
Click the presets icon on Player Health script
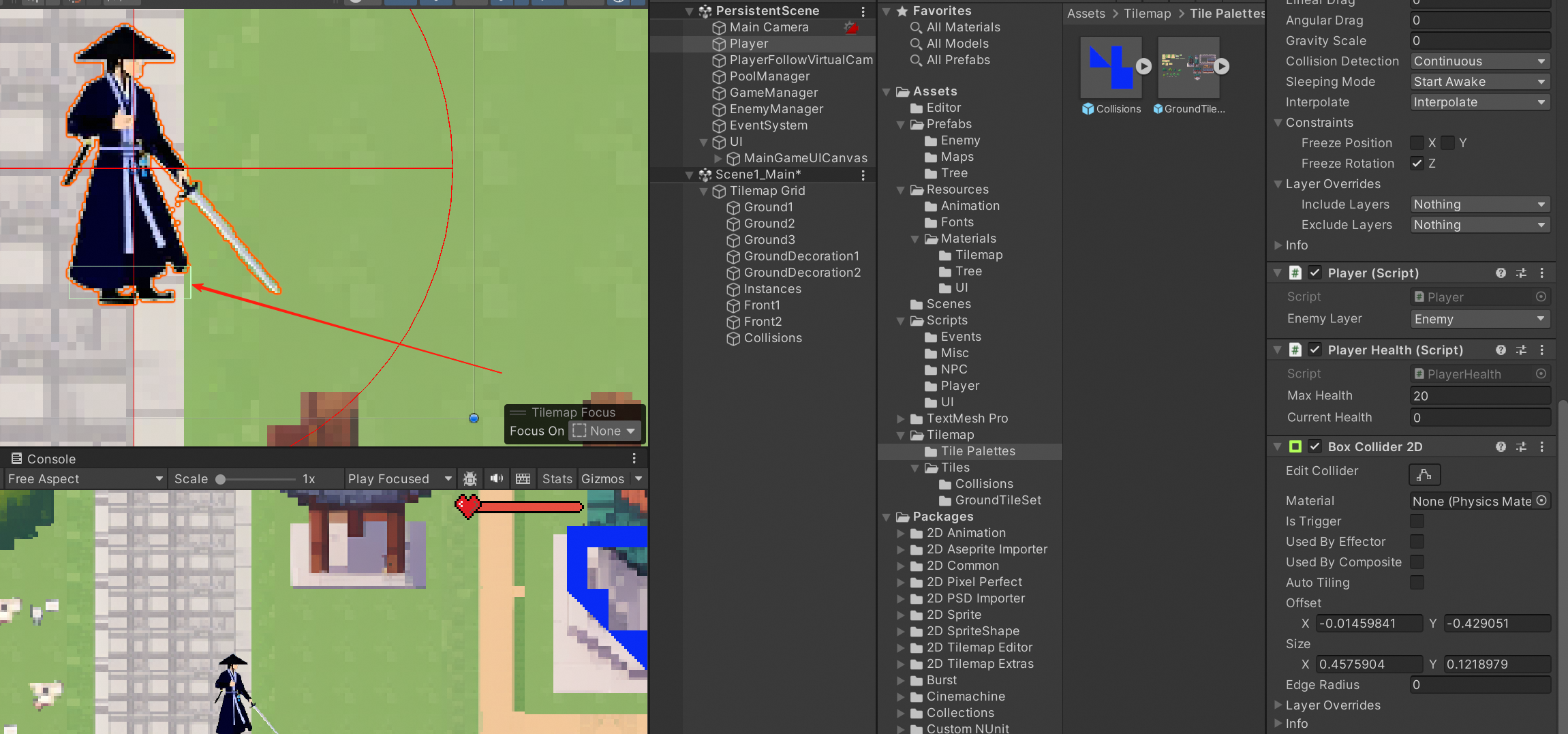[1522, 350]
